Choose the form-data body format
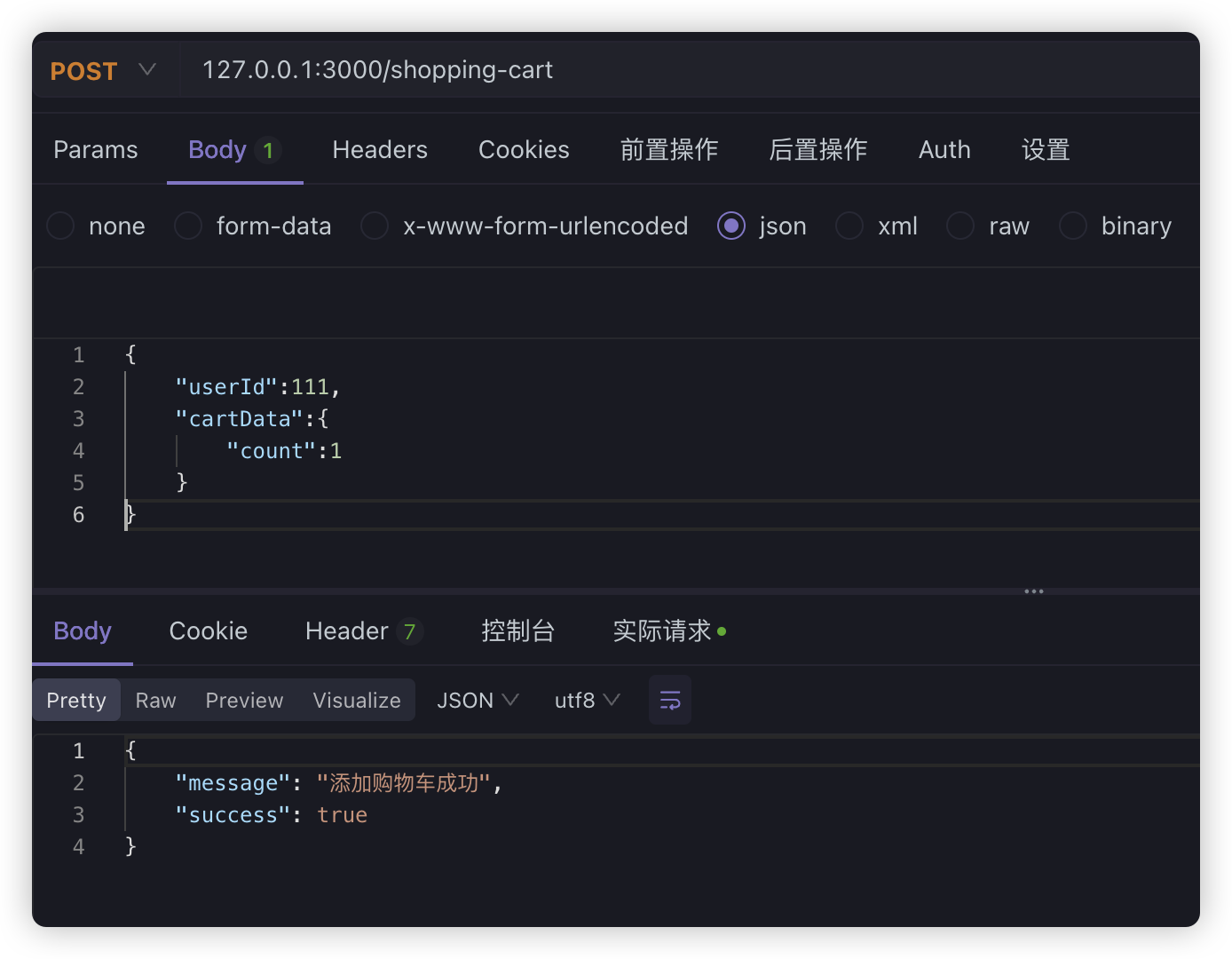 [x=187, y=226]
